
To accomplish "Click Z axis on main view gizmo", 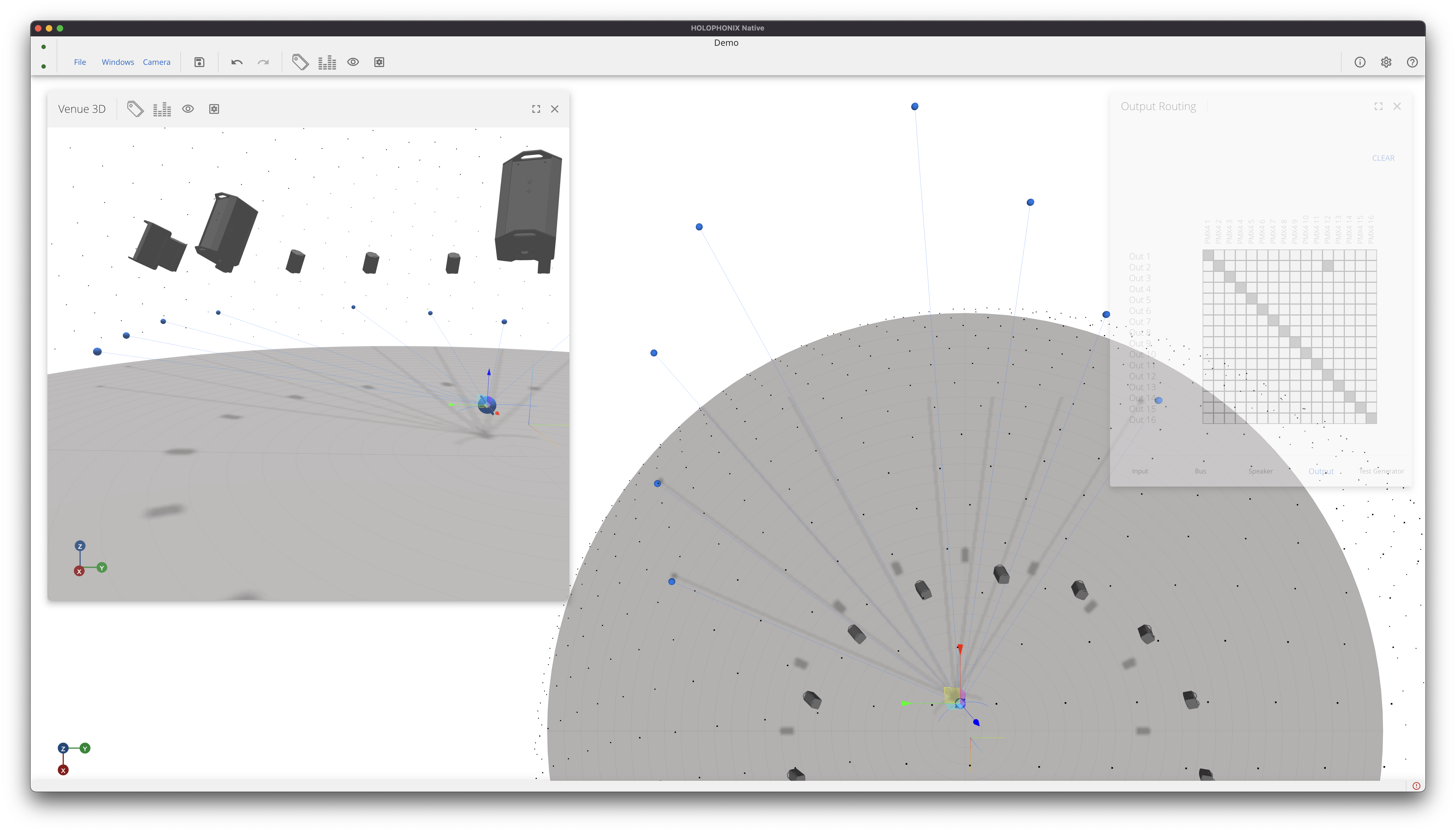I will pyautogui.click(x=63, y=749).
